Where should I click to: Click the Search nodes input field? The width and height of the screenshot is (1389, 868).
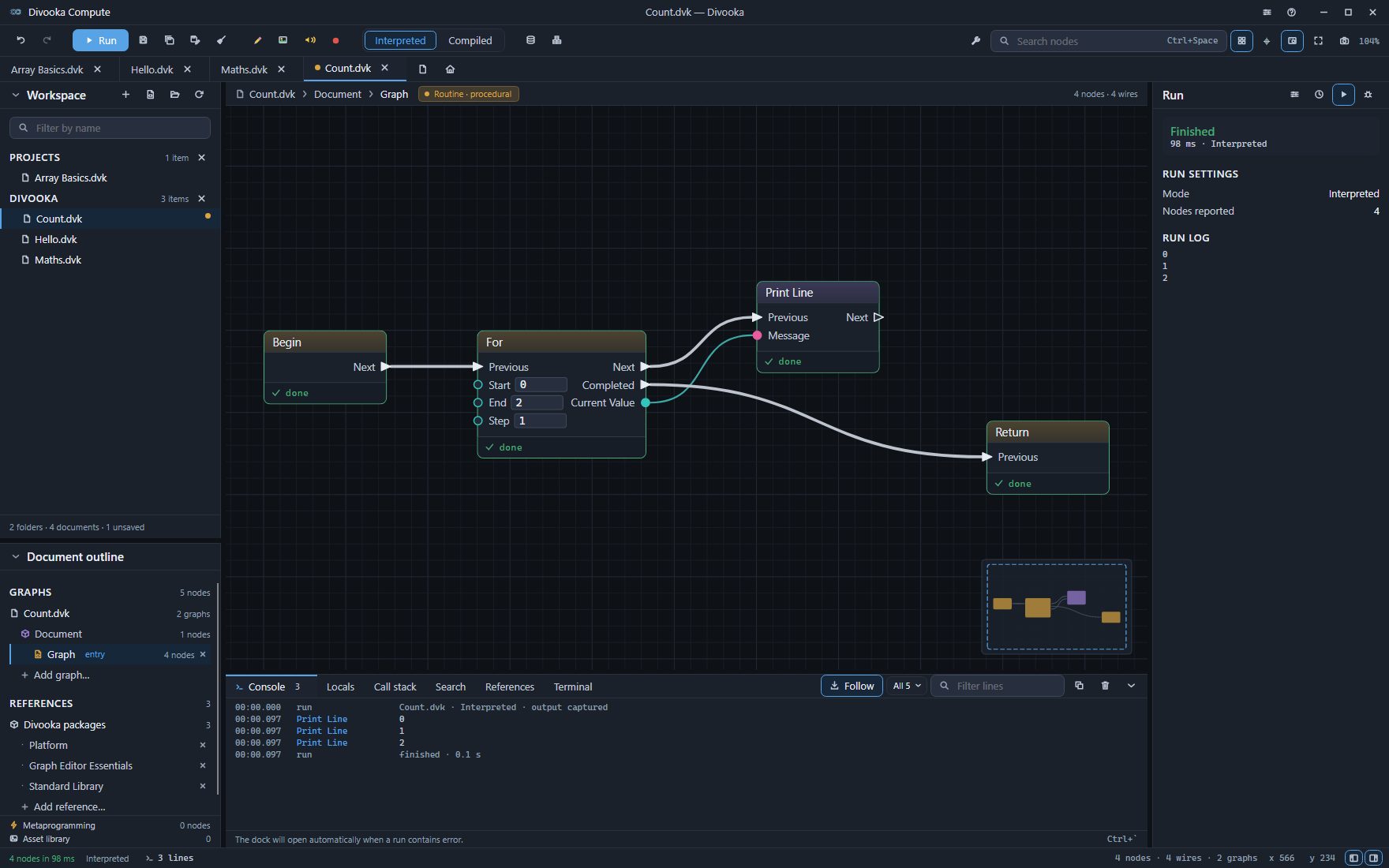tap(1108, 41)
